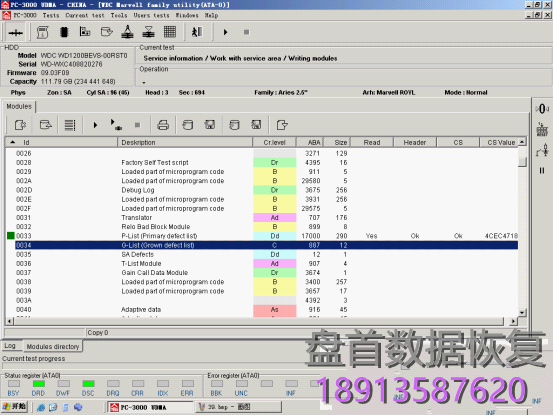This screenshot has width=553, height=415.
Task: Click the pause icon in right sidebar
Action: (x=542, y=171)
